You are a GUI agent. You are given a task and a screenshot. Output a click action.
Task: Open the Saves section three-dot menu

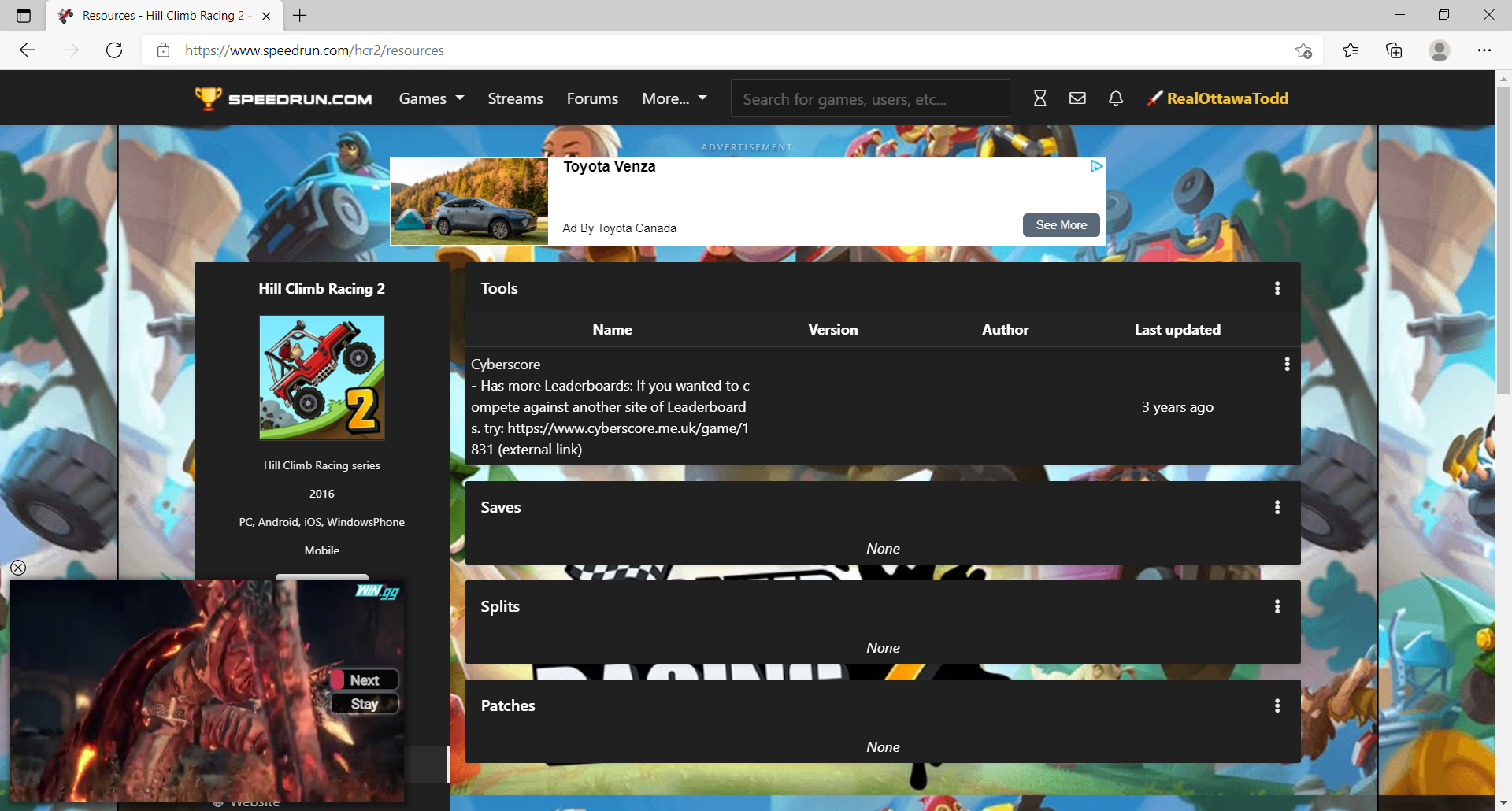[x=1277, y=507]
